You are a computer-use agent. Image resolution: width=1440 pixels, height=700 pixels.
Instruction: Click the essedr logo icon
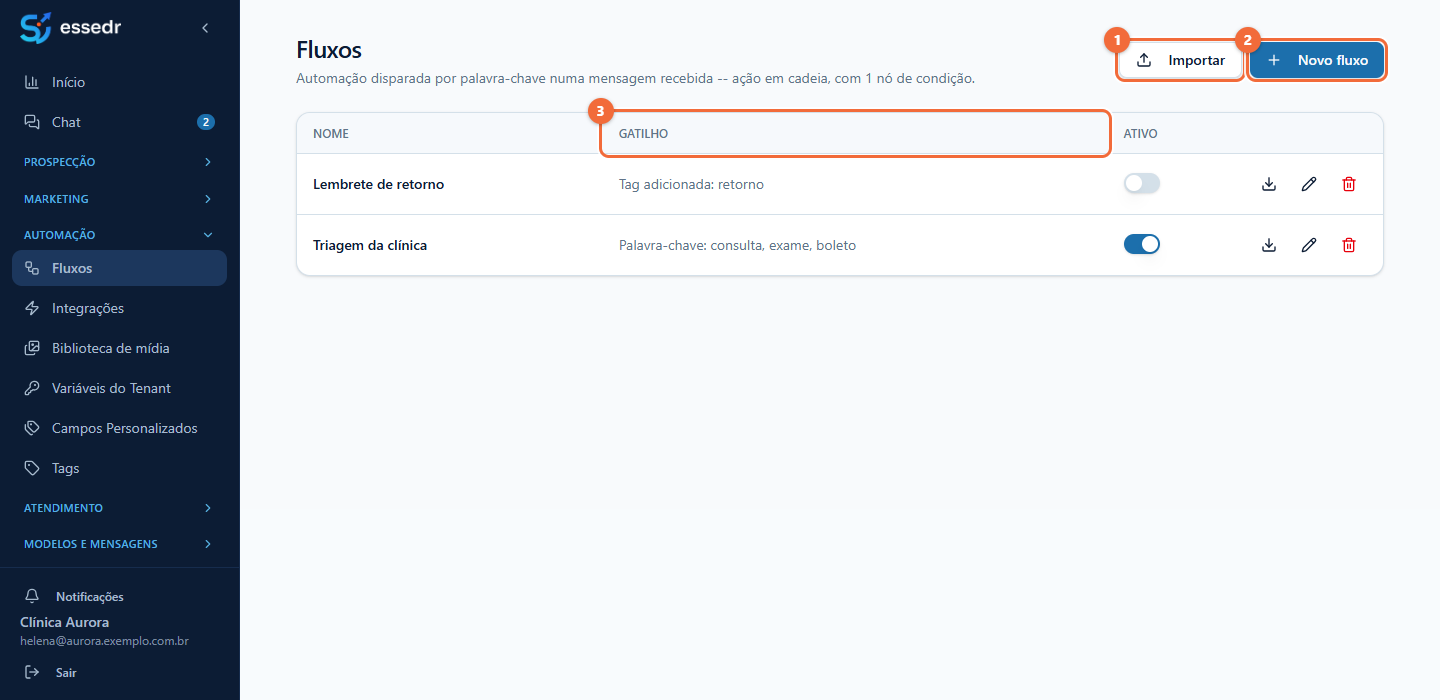coord(36,28)
